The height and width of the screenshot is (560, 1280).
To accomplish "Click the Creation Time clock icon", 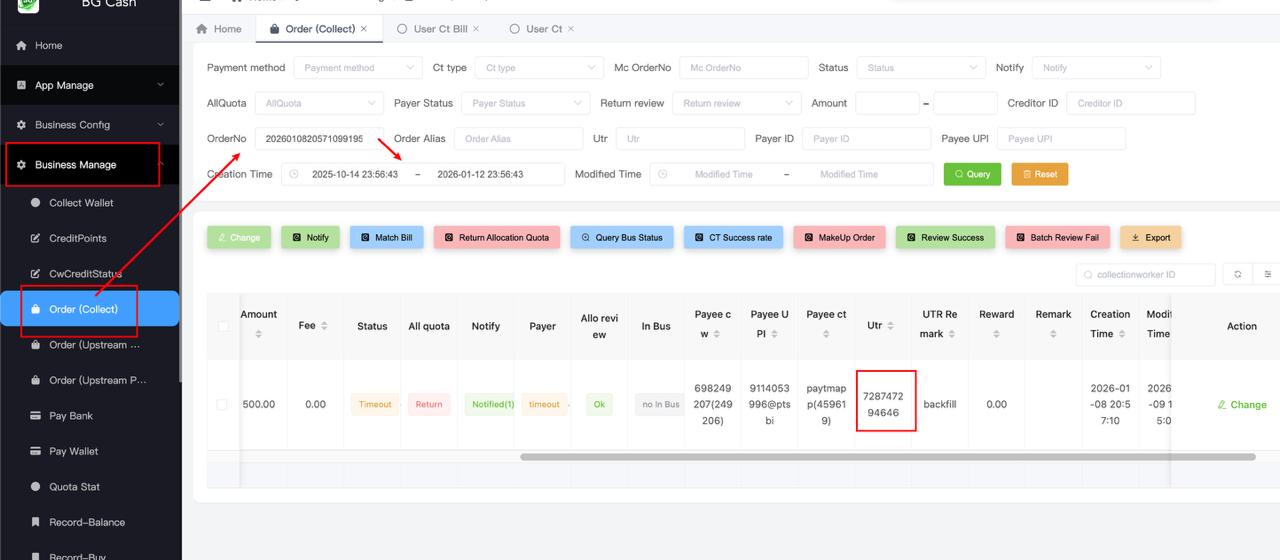I will pos(294,174).
